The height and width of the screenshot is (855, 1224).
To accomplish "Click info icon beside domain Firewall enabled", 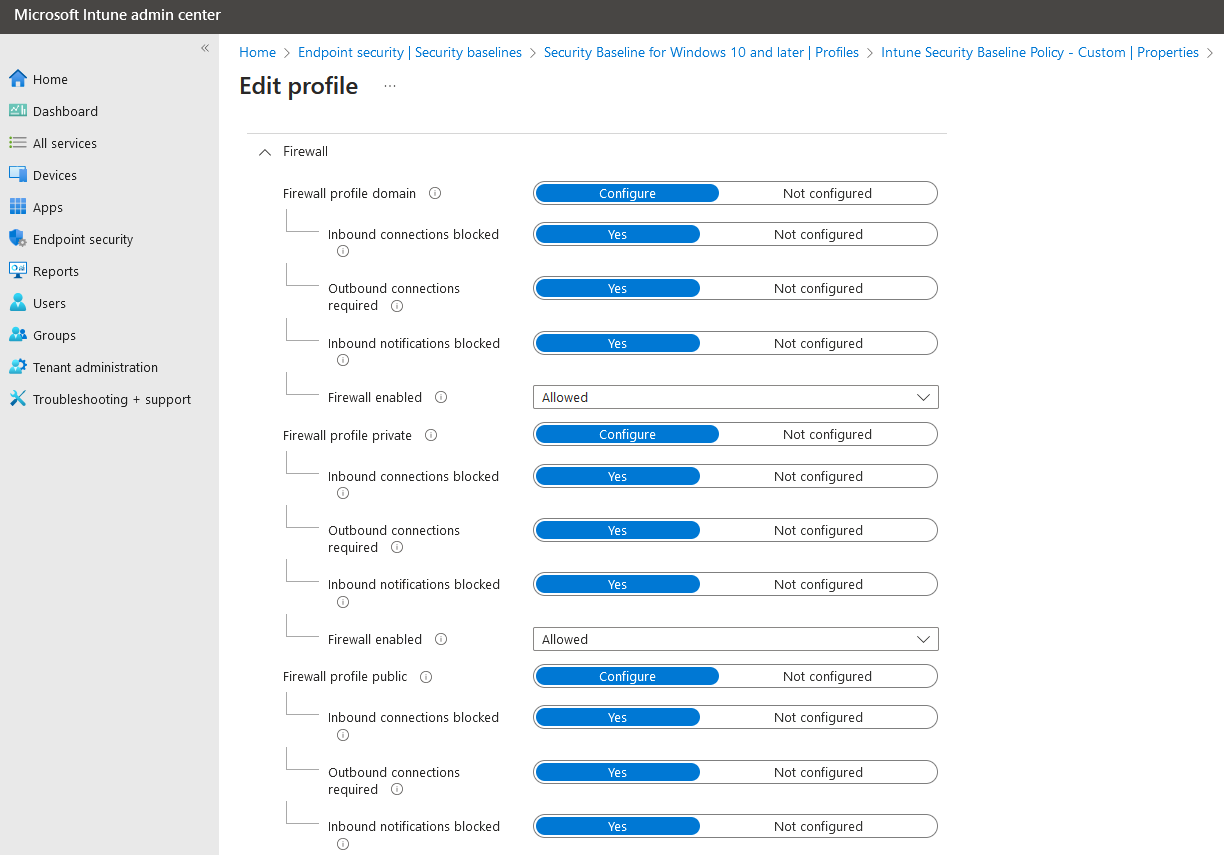I will (x=441, y=397).
